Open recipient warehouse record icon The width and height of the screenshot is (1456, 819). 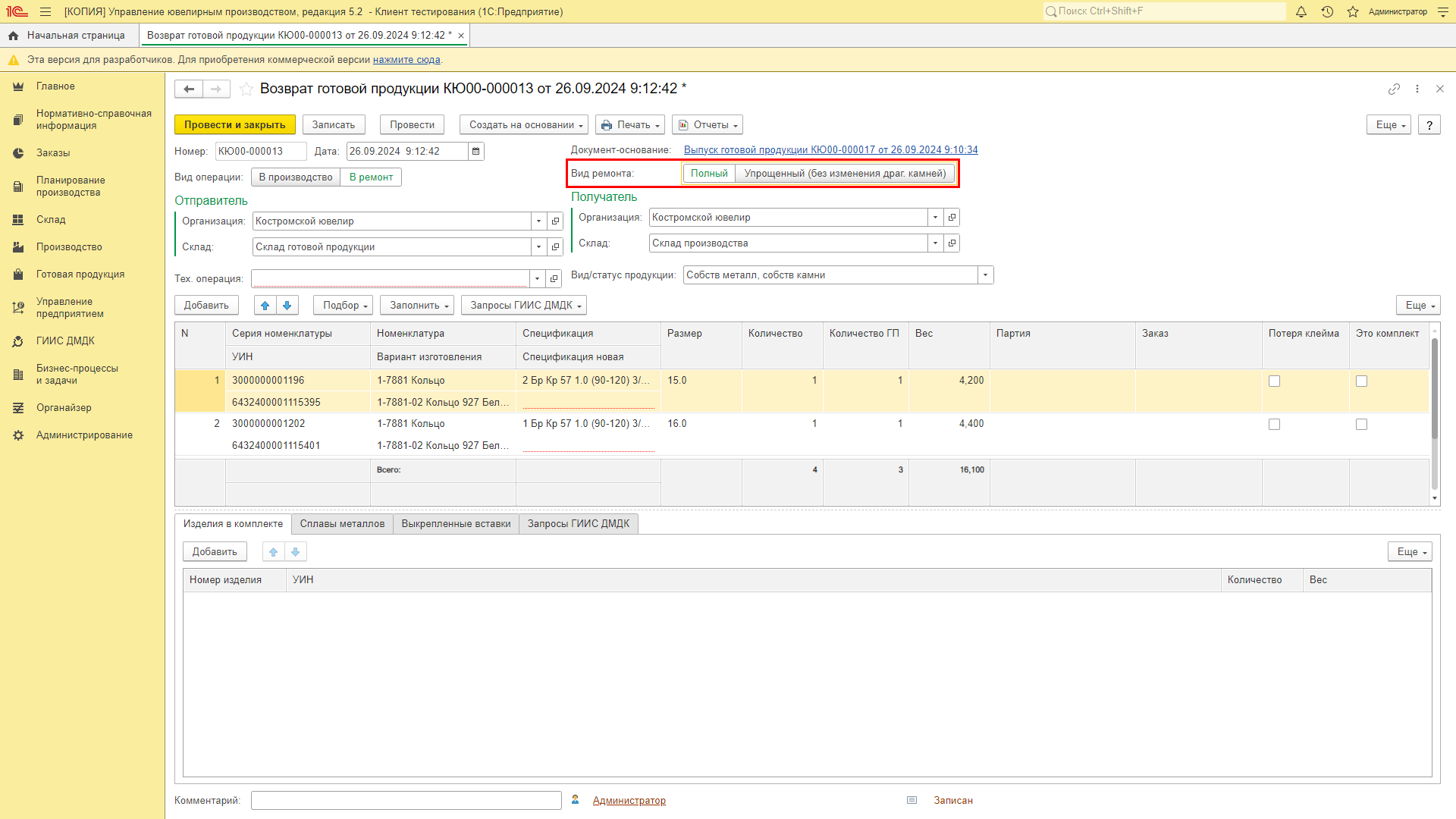point(952,243)
